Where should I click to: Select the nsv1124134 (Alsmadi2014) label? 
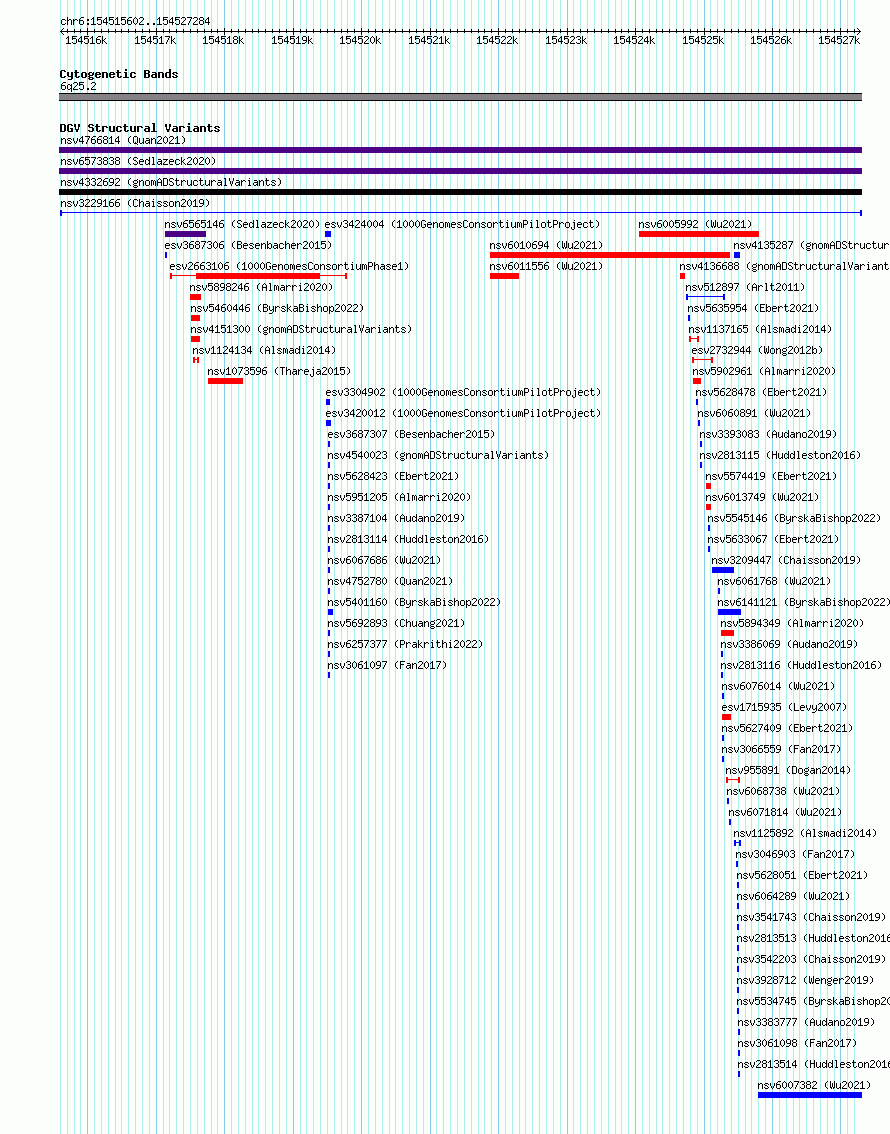coord(264,350)
